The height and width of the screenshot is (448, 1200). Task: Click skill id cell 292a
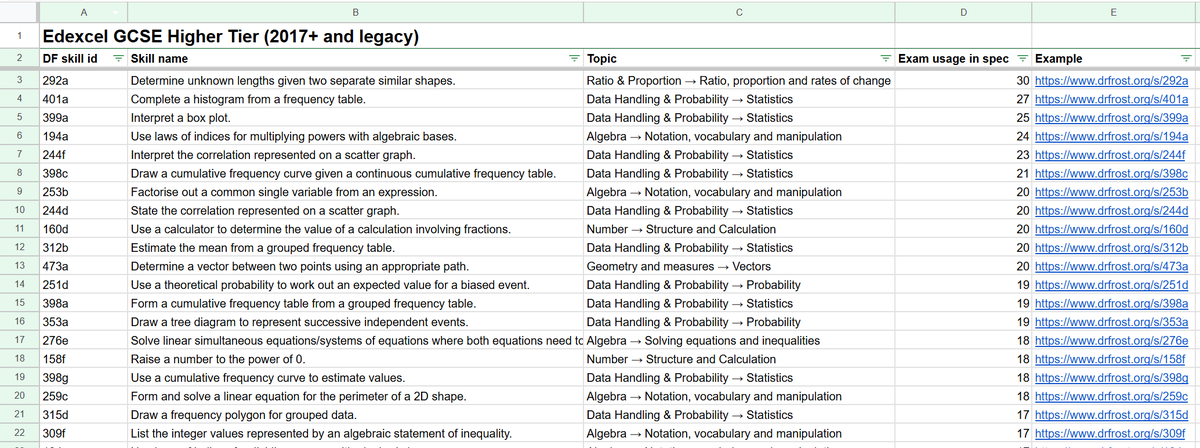83,81
